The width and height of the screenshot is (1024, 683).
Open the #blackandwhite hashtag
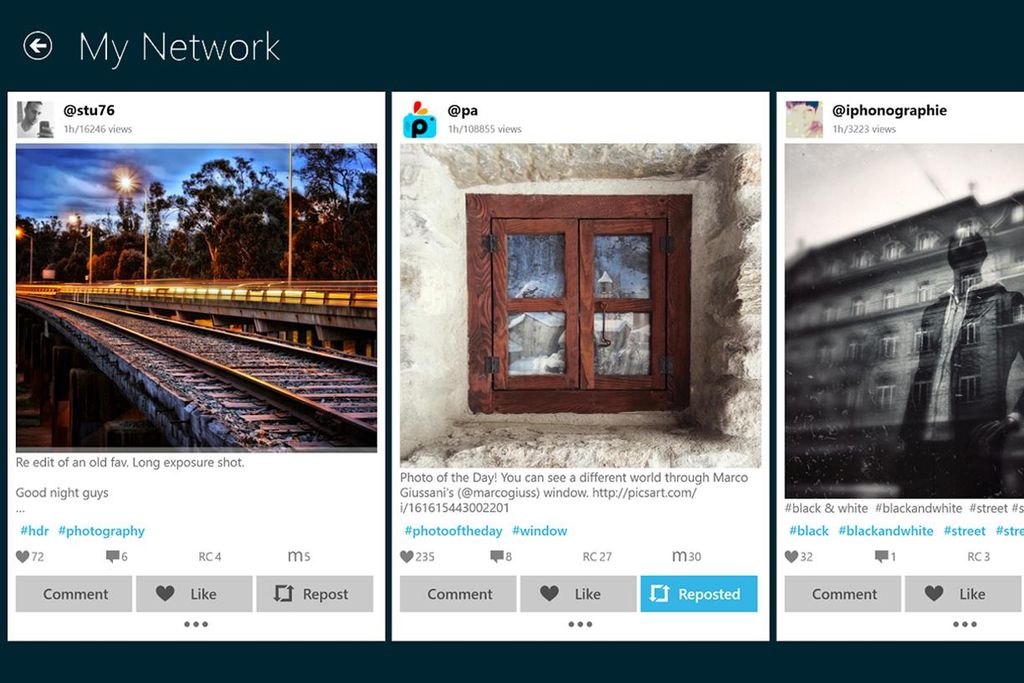(x=886, y=531)
